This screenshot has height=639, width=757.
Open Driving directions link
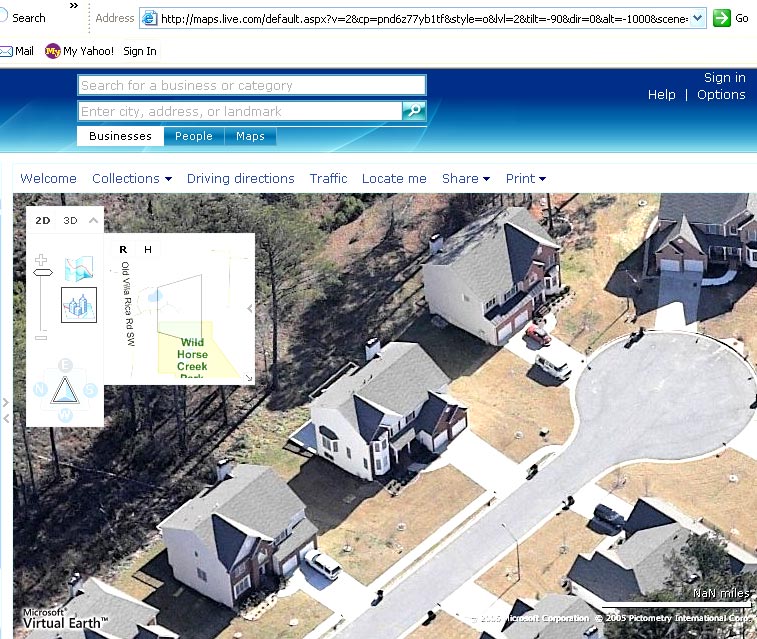click(240, 179)
